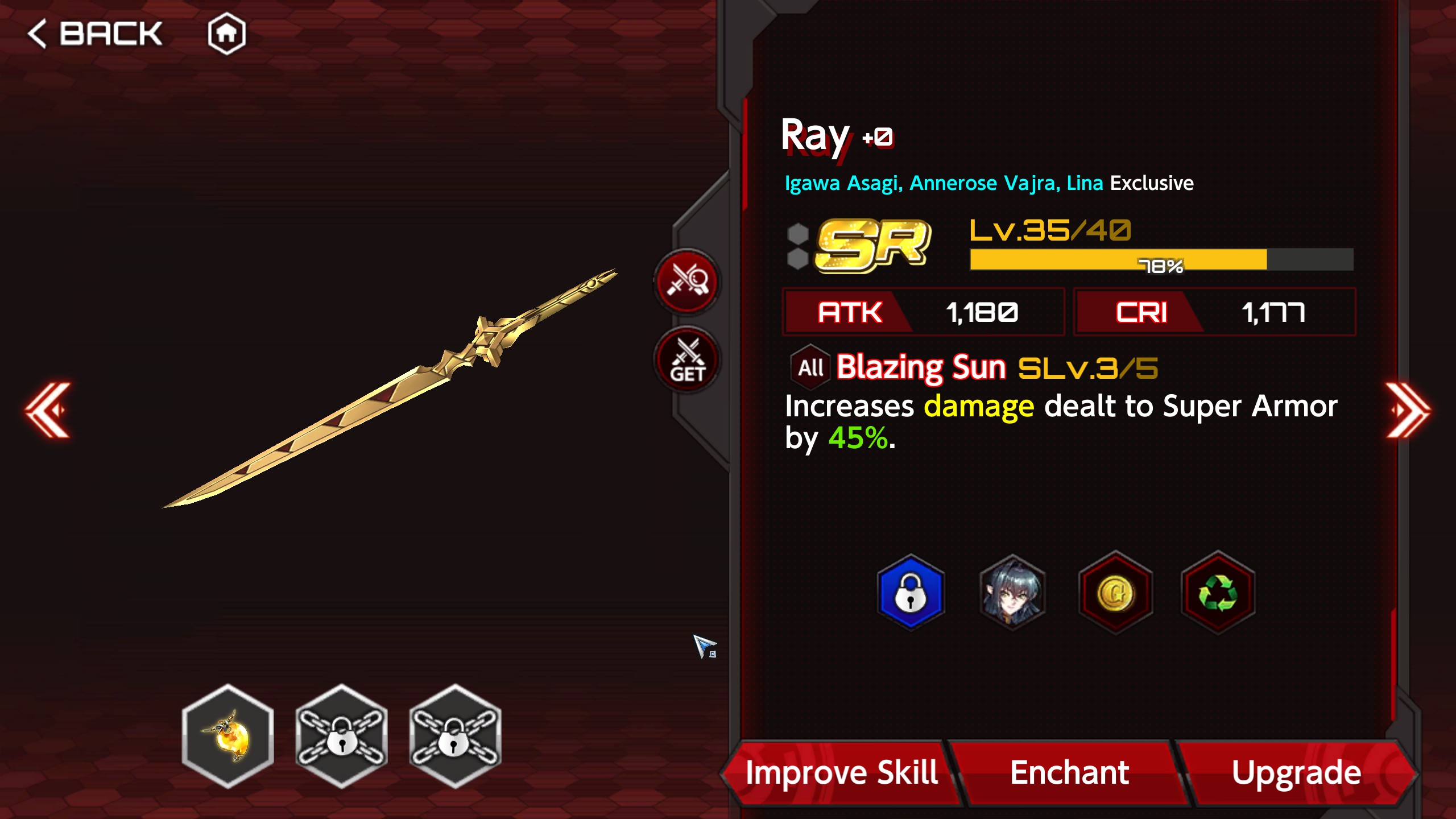This screenshot has width=1456, height=819.
Task: Open the golden orb gem slot
Action: point(228,737)
